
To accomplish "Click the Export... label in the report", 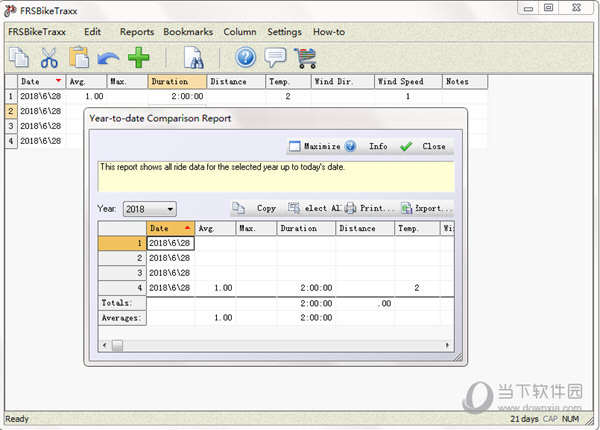I will 434,208.
